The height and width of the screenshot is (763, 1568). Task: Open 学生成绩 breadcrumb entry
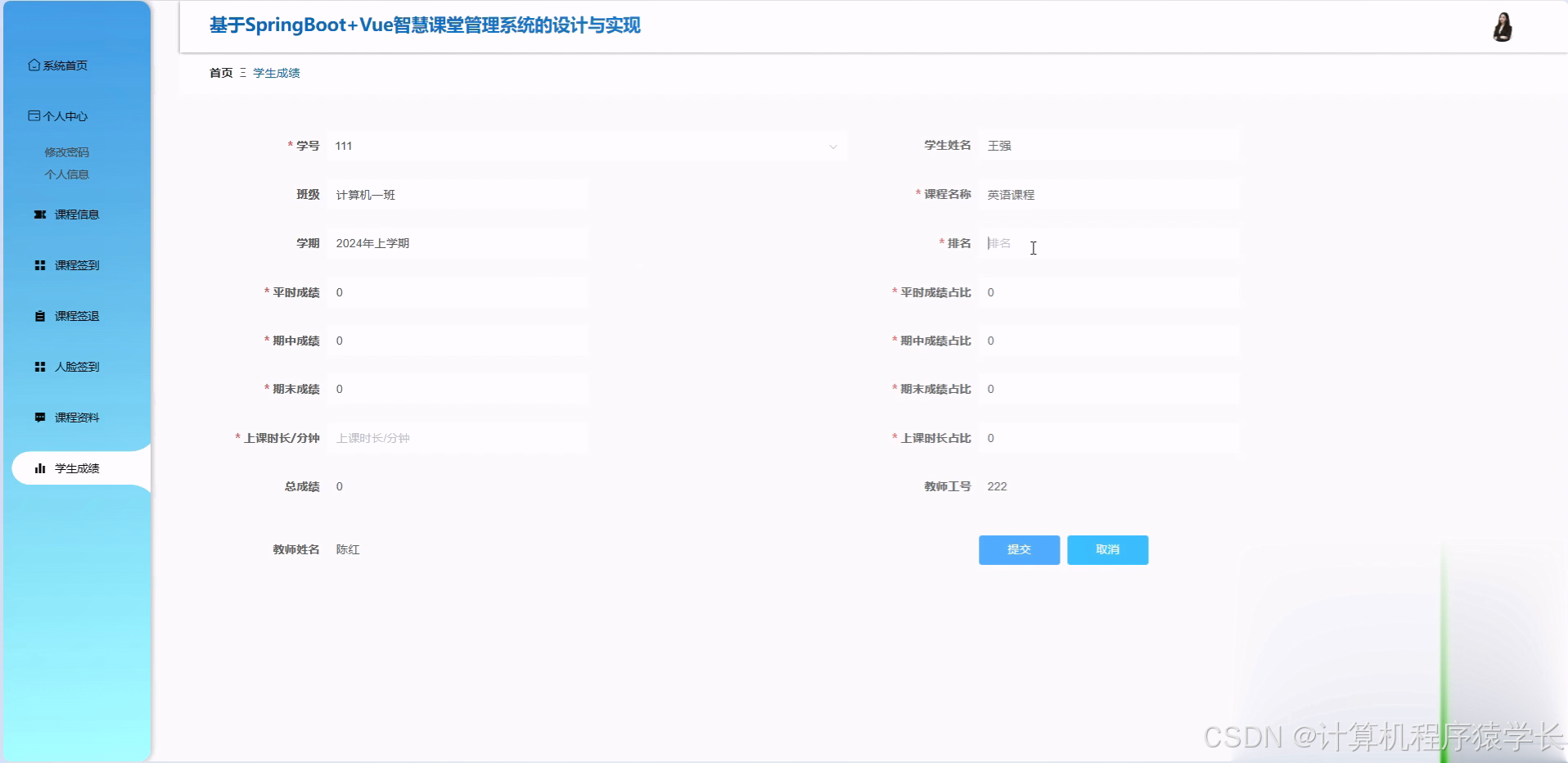click(x=276, y=72)
